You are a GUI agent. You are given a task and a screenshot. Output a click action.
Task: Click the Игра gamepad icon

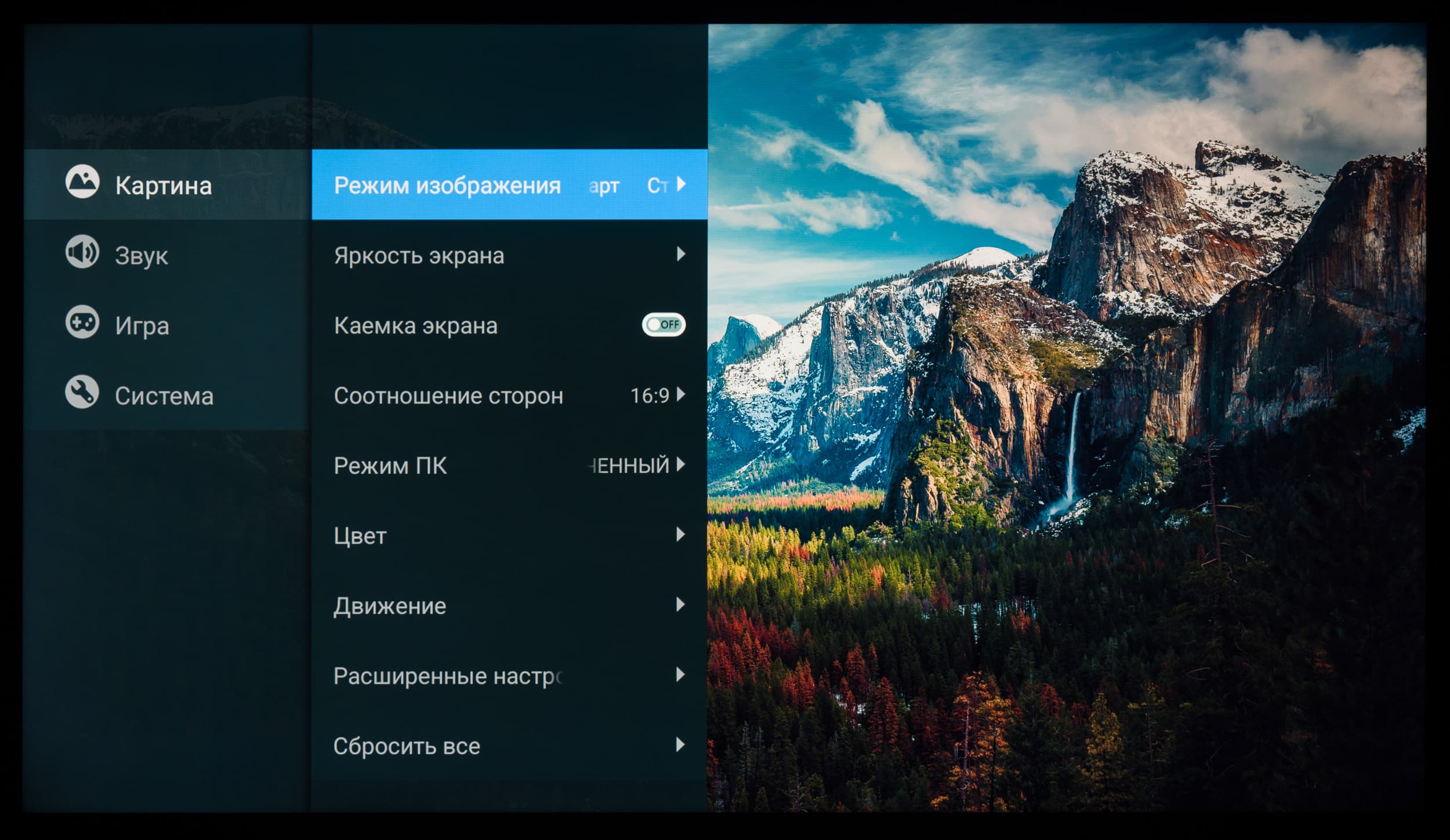(x=82, y=322)
